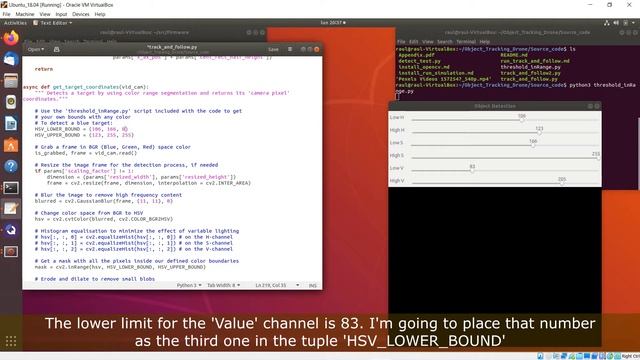Select the Text Editor dock icon

pos(11,209)
